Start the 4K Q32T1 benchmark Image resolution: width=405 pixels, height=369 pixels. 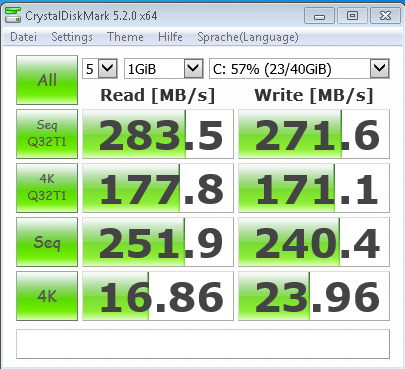point(47,188)
